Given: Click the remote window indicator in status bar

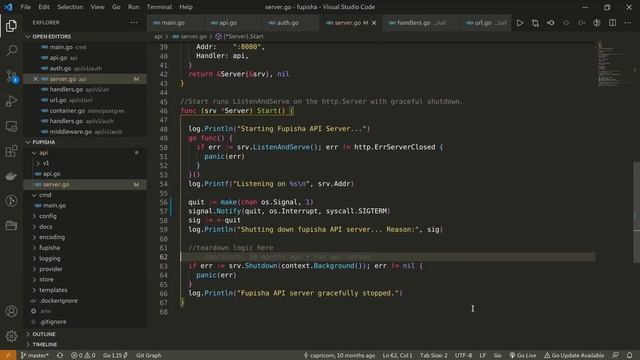Looking at the screenshot, I should click(x=8, y=355).
